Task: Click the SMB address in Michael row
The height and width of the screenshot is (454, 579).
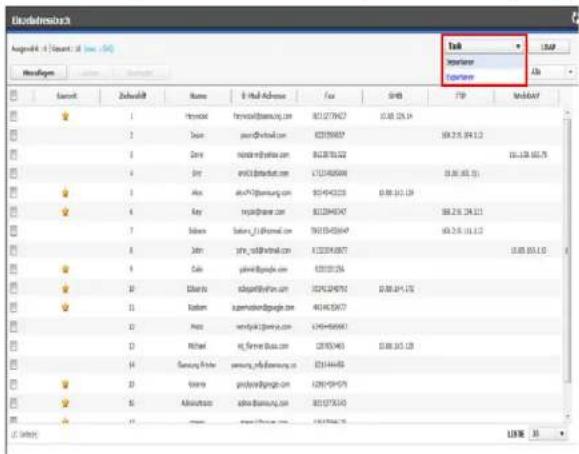Action: pos(396,346)
